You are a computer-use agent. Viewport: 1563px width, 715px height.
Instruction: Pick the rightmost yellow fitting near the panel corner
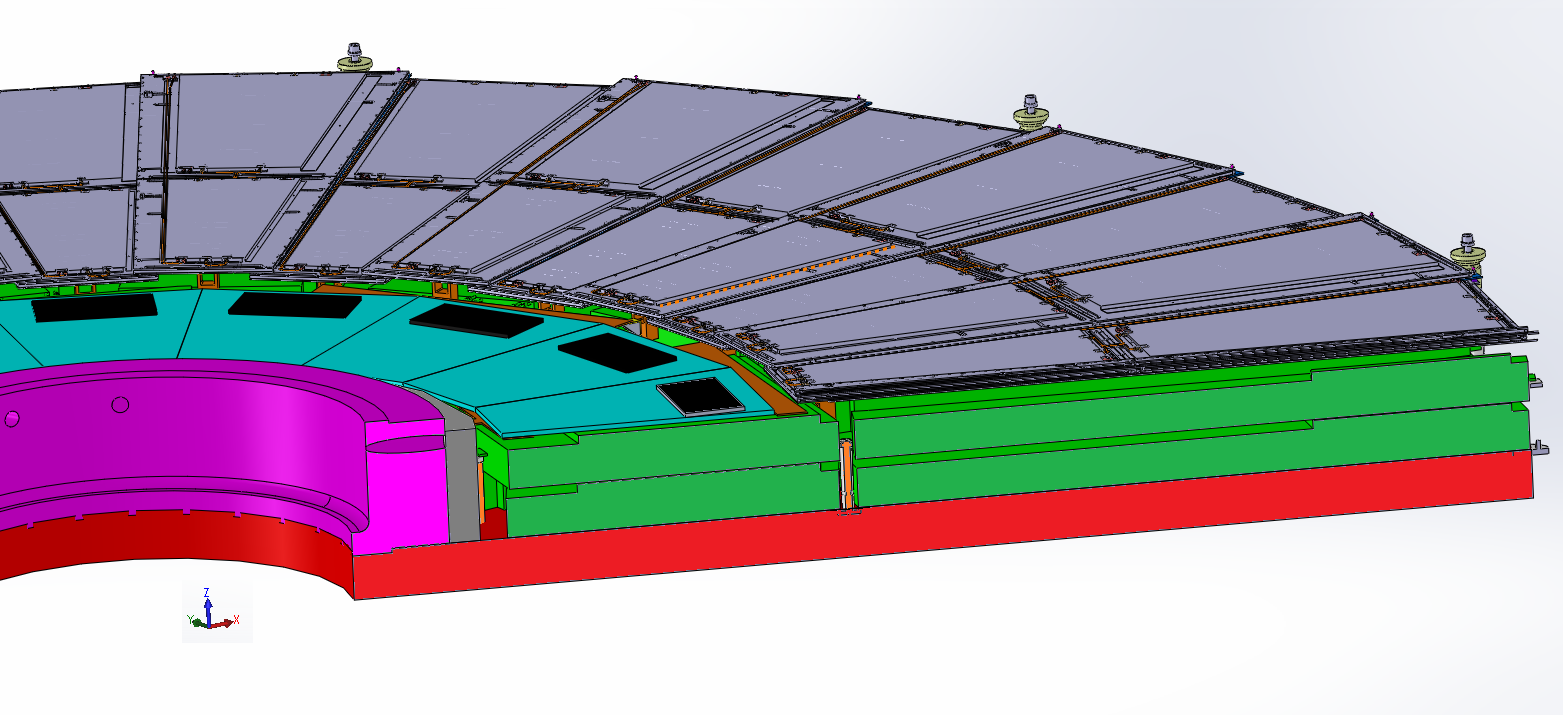coord(1467,250)
